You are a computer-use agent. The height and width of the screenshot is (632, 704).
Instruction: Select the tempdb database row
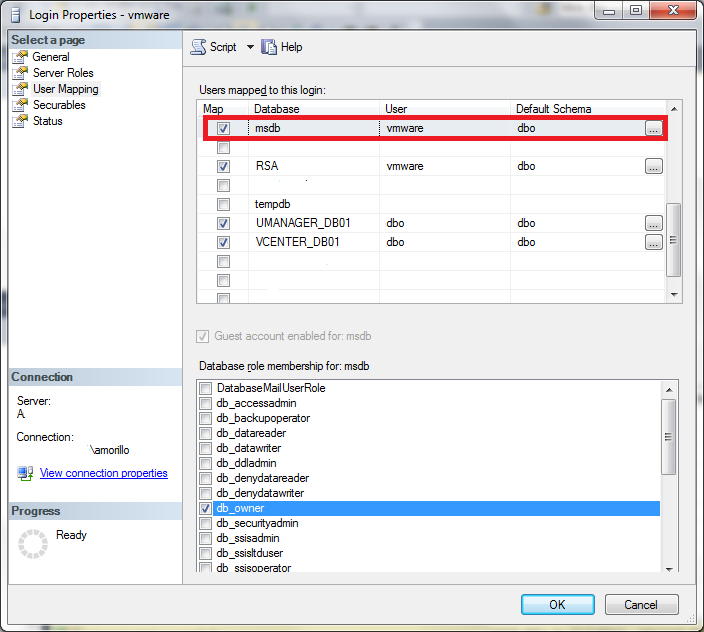point(431,204)
